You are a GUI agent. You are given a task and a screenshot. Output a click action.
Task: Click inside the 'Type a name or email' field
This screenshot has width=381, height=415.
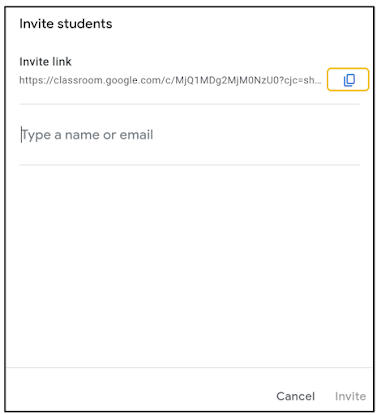pyautogui.click(x=189, y=135)
